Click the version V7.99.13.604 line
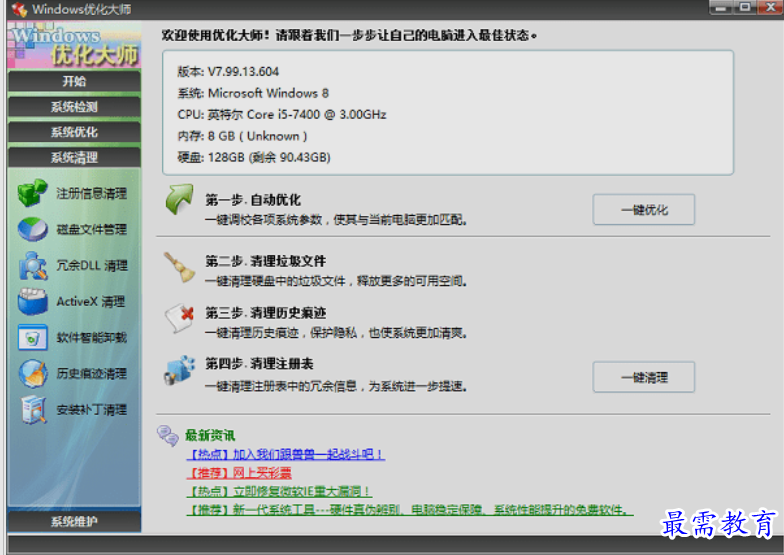The height and width of the screenshot is (555, 784). tap(228, 72)
